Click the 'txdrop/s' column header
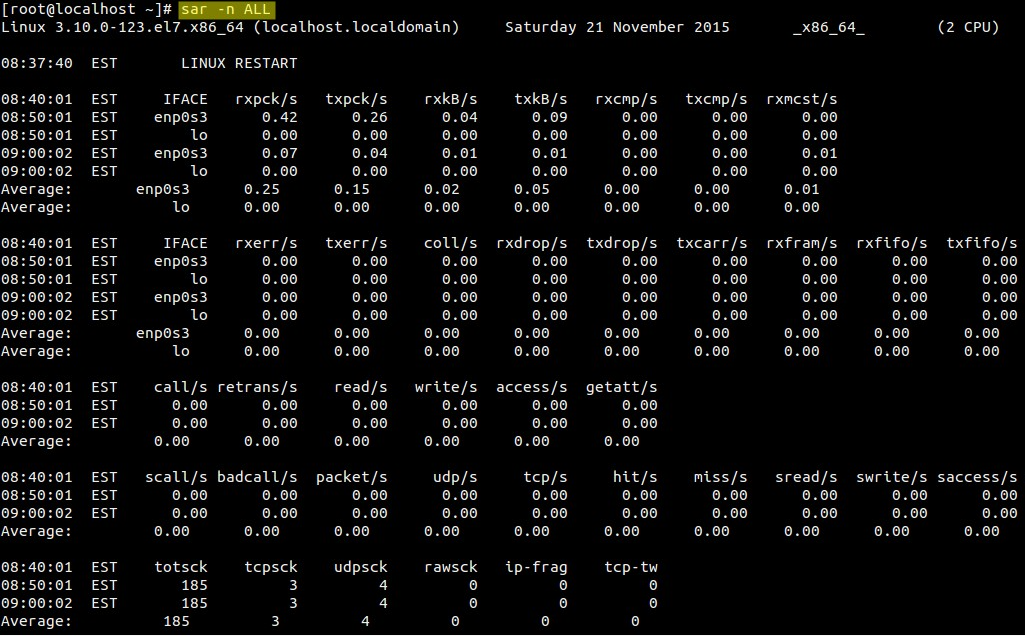This screenshot has width=1025, height=636. tap(622, 243)
